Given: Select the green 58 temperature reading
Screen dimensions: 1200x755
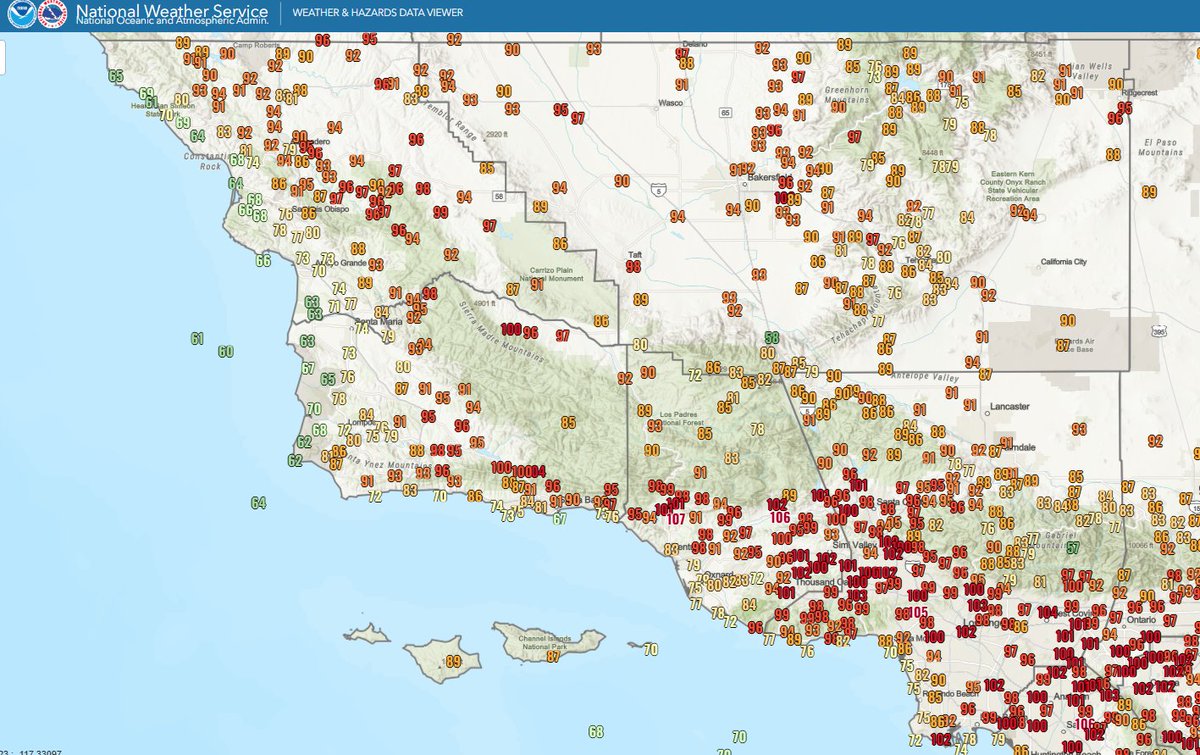Looking at the screenshot, I should pos(772,338).
